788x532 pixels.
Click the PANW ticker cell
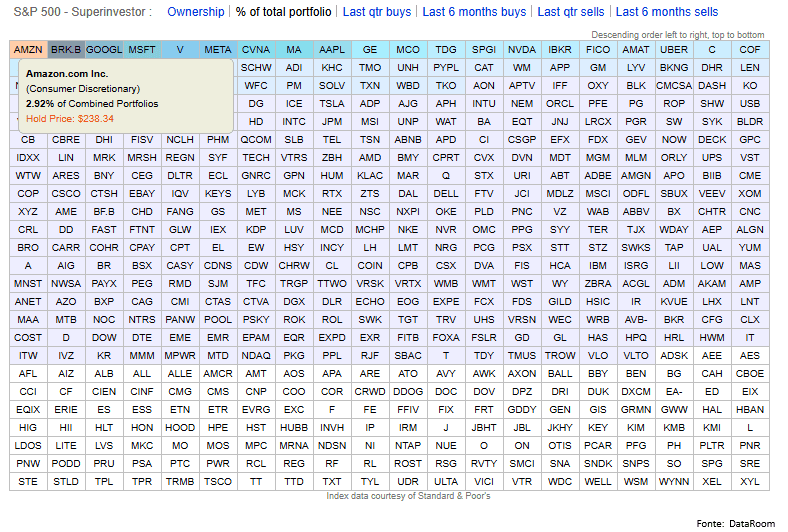pos(180,320)
